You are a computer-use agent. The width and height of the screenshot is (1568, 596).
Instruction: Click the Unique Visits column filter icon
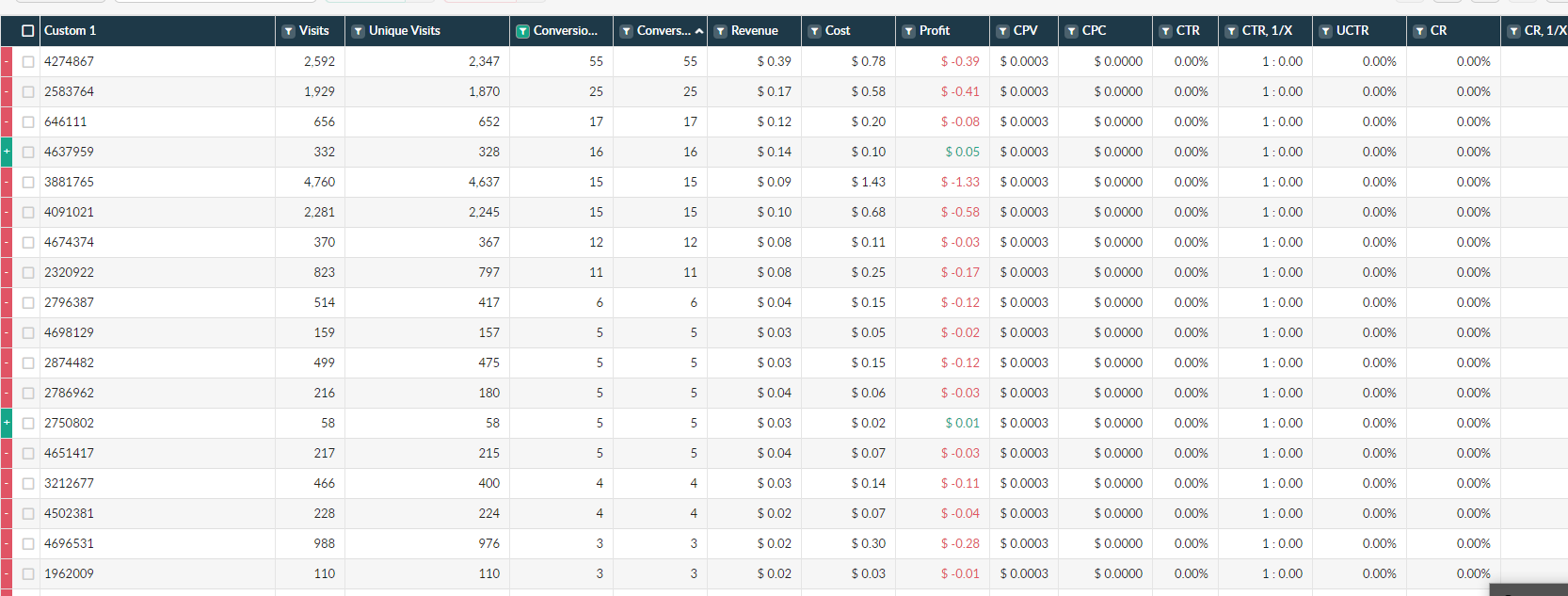point(359,31)
